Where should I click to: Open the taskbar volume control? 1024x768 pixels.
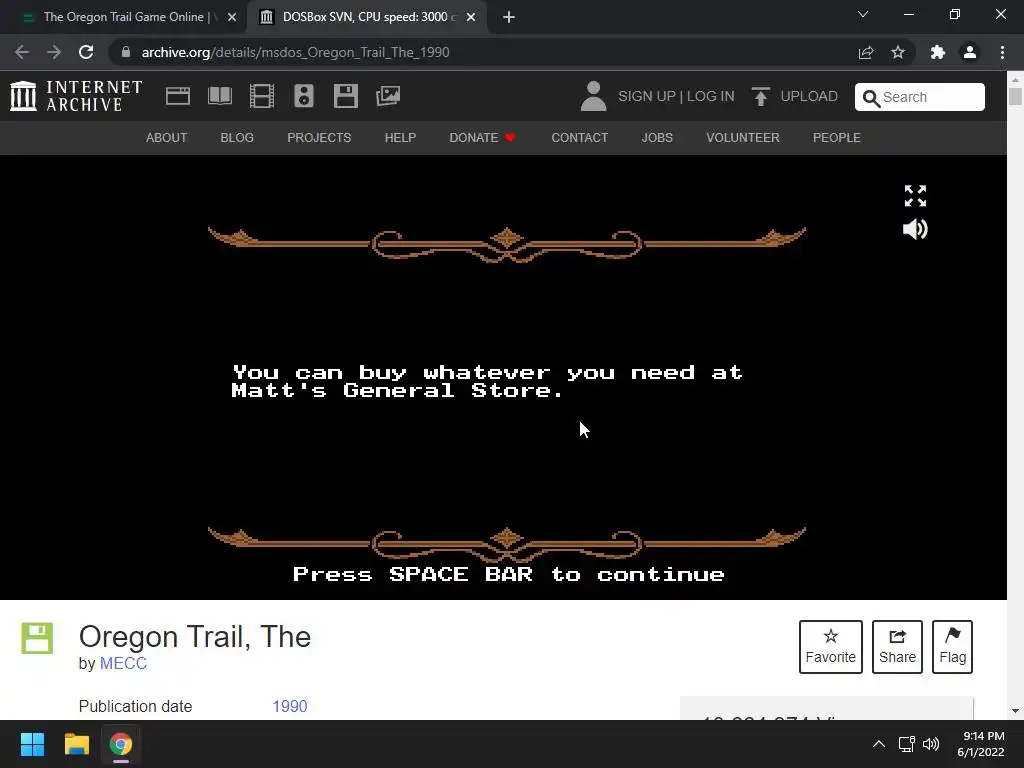(931, 744)
